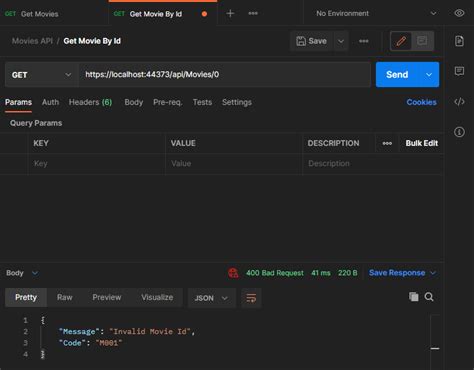
Task: Add a new request tab with plus icon
Action: click(x=230, y=13)
